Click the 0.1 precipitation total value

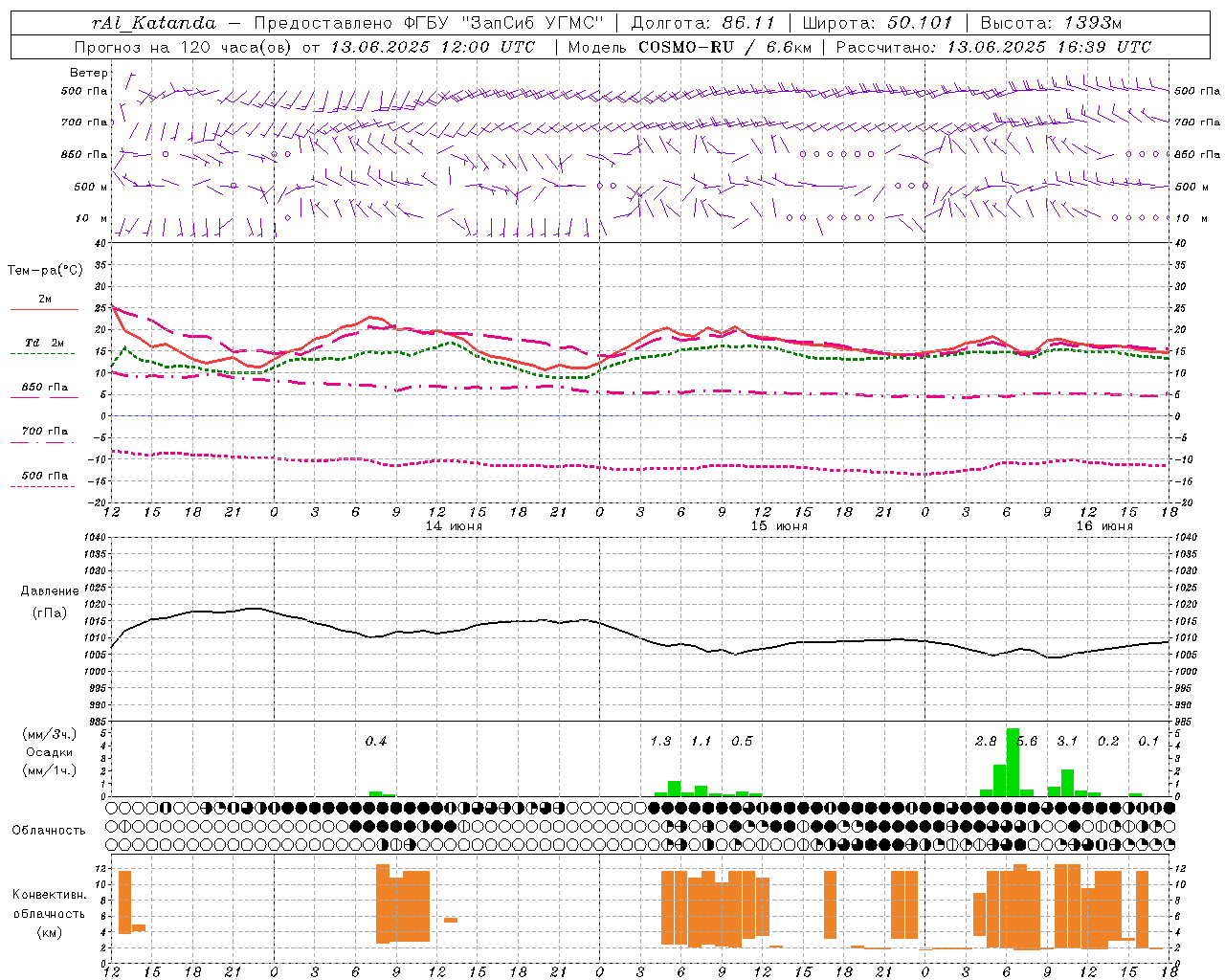point(1148,742)
